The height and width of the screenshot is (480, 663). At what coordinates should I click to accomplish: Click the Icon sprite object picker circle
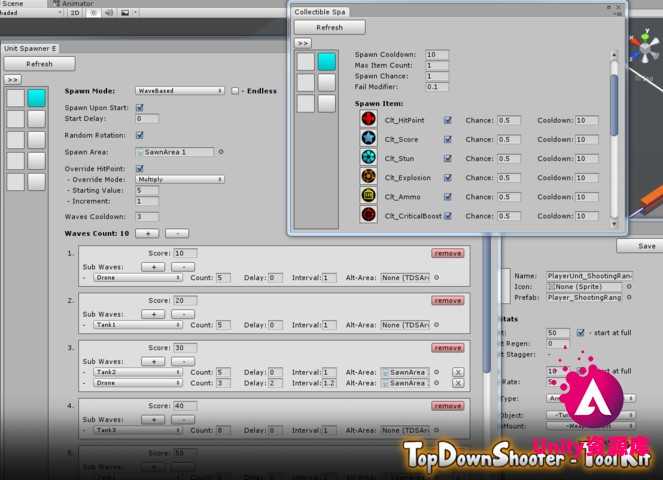point(629,287)
